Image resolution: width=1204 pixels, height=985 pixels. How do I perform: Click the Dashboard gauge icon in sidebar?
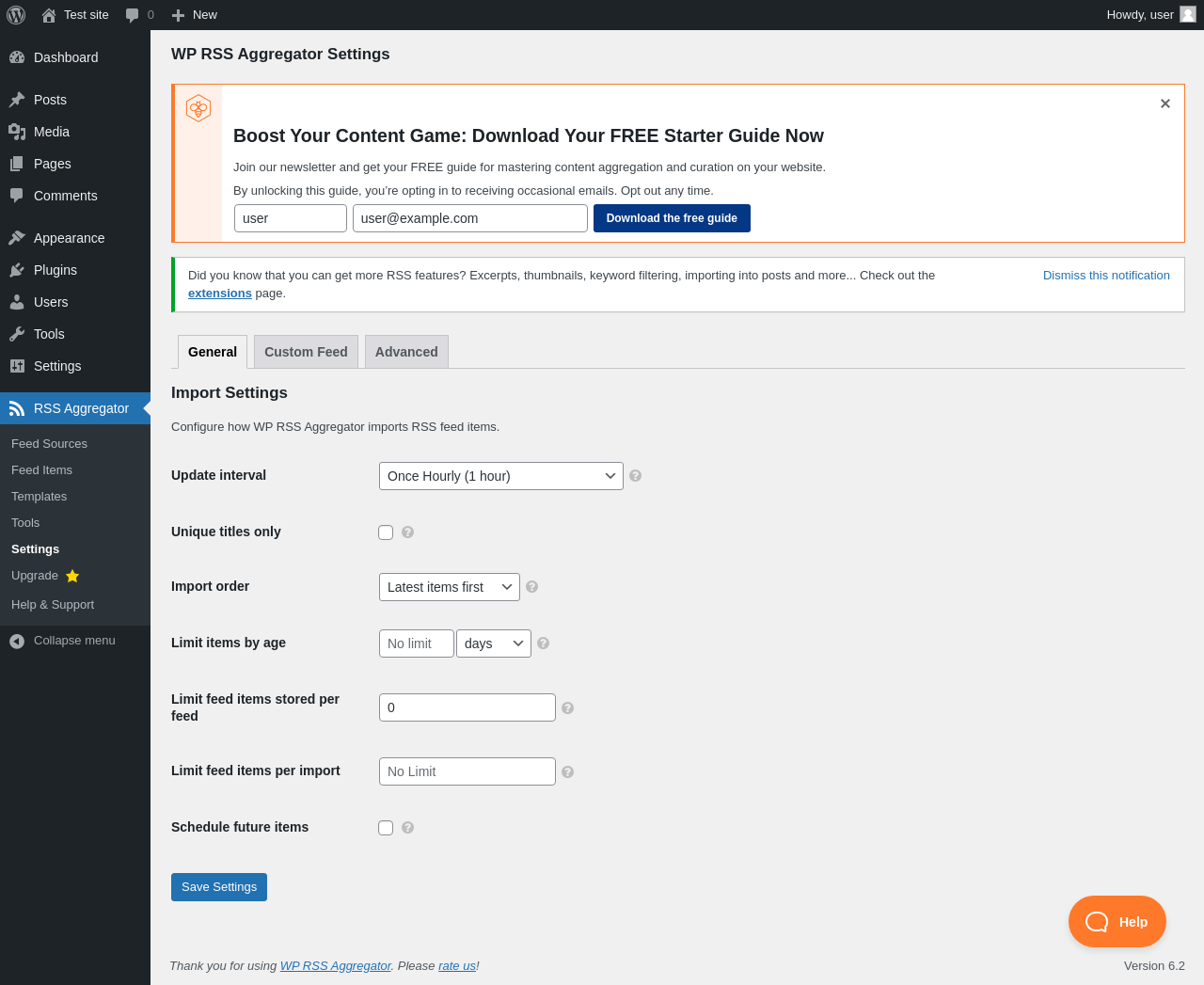coord(17,57)
